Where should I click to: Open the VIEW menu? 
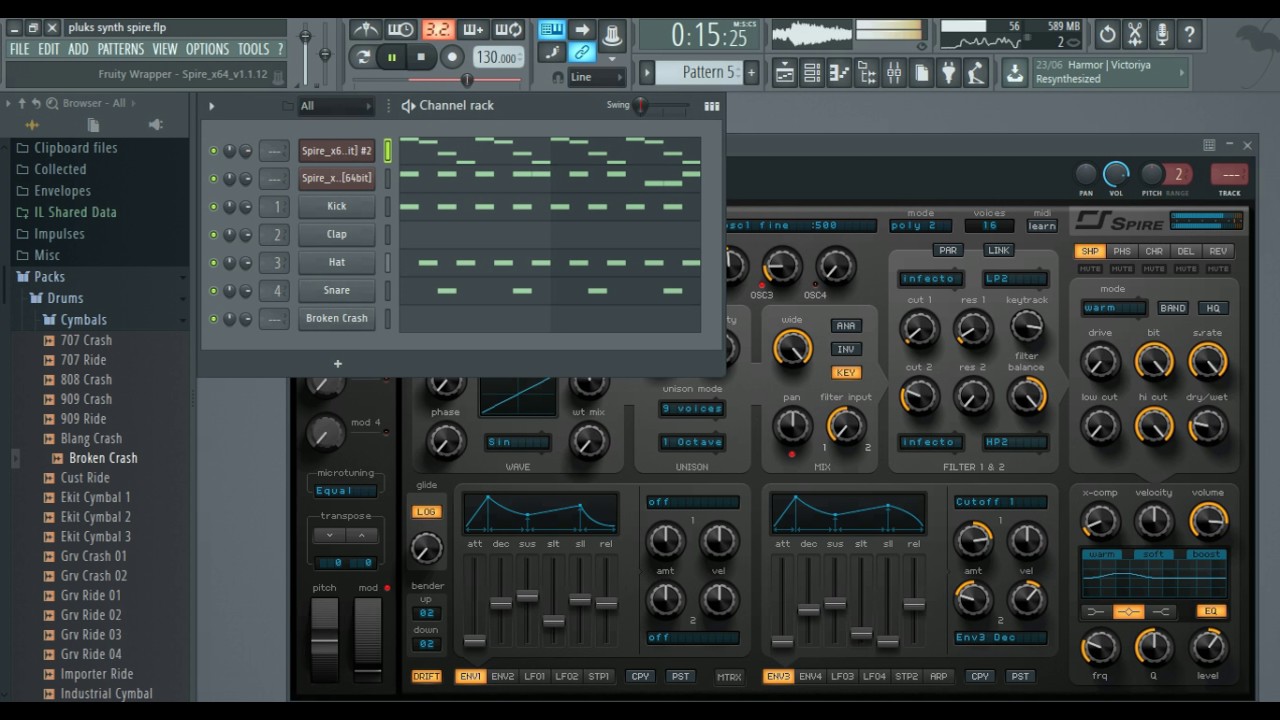(165, 49)
